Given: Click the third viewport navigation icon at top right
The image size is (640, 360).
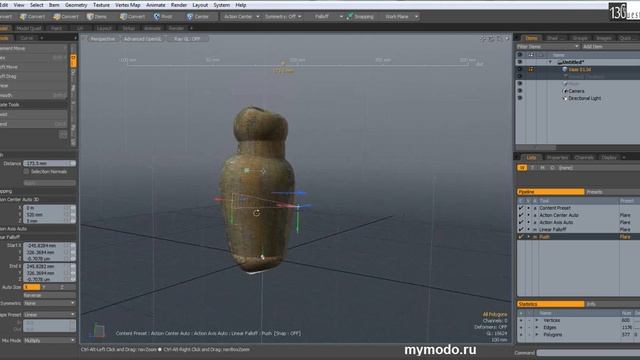Looking at the screenshot, I should (499, 39).
